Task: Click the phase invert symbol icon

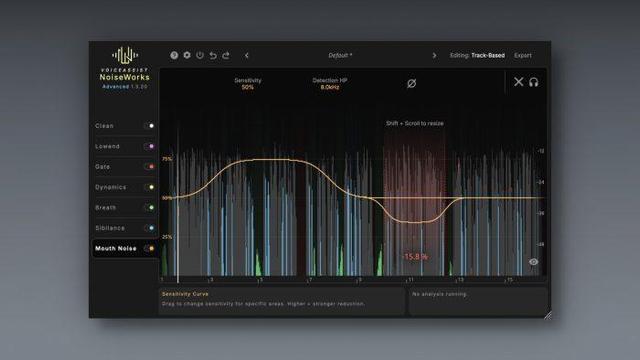Action: (411, 83)
